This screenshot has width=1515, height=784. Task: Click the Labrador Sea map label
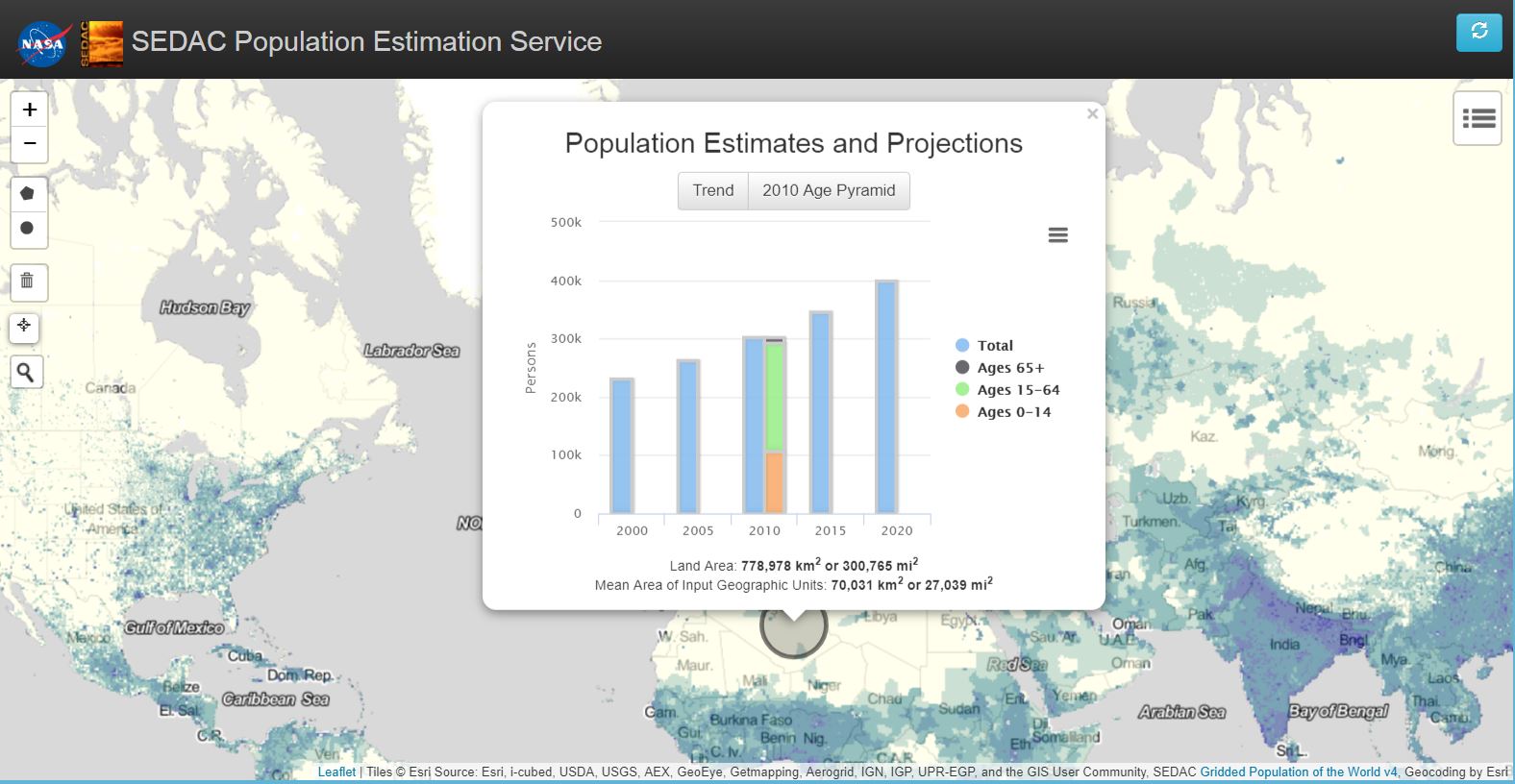coord(411,351)
